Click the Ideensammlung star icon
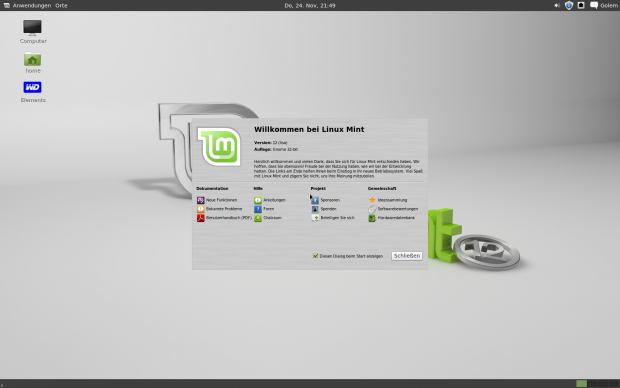This screenshot has width=620, height=388. coord(372,200)
